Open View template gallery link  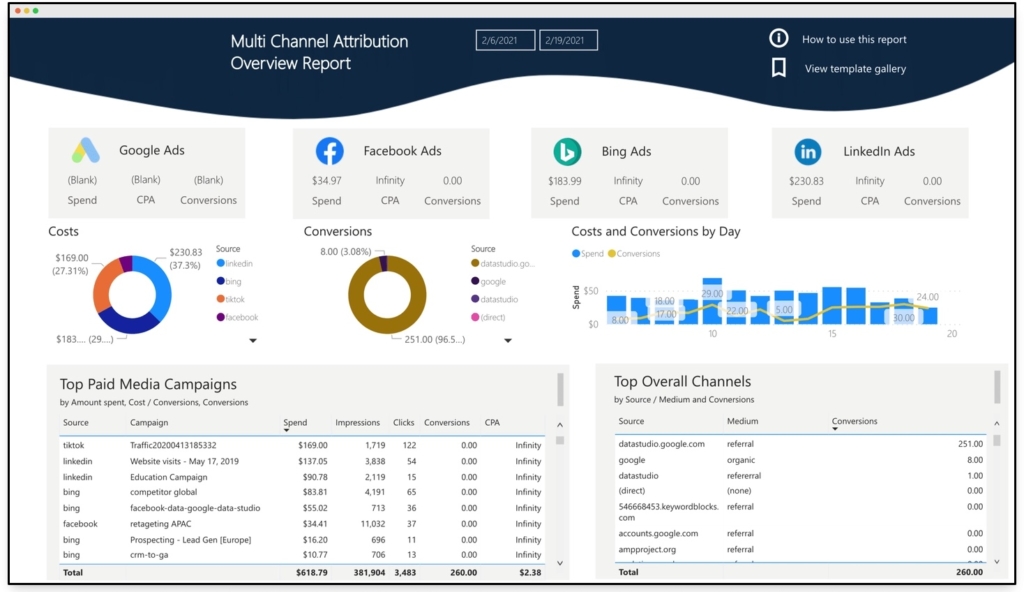(855, 69)
